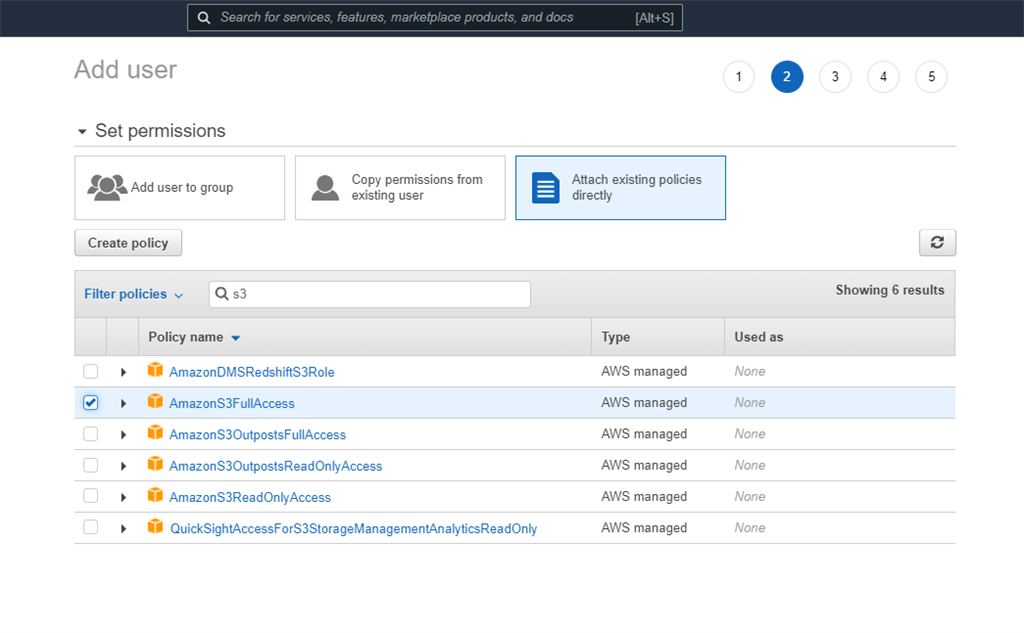1024x633 pixels.
Task: Switch to the Add user to group option
Action: [x=179, y=187]
